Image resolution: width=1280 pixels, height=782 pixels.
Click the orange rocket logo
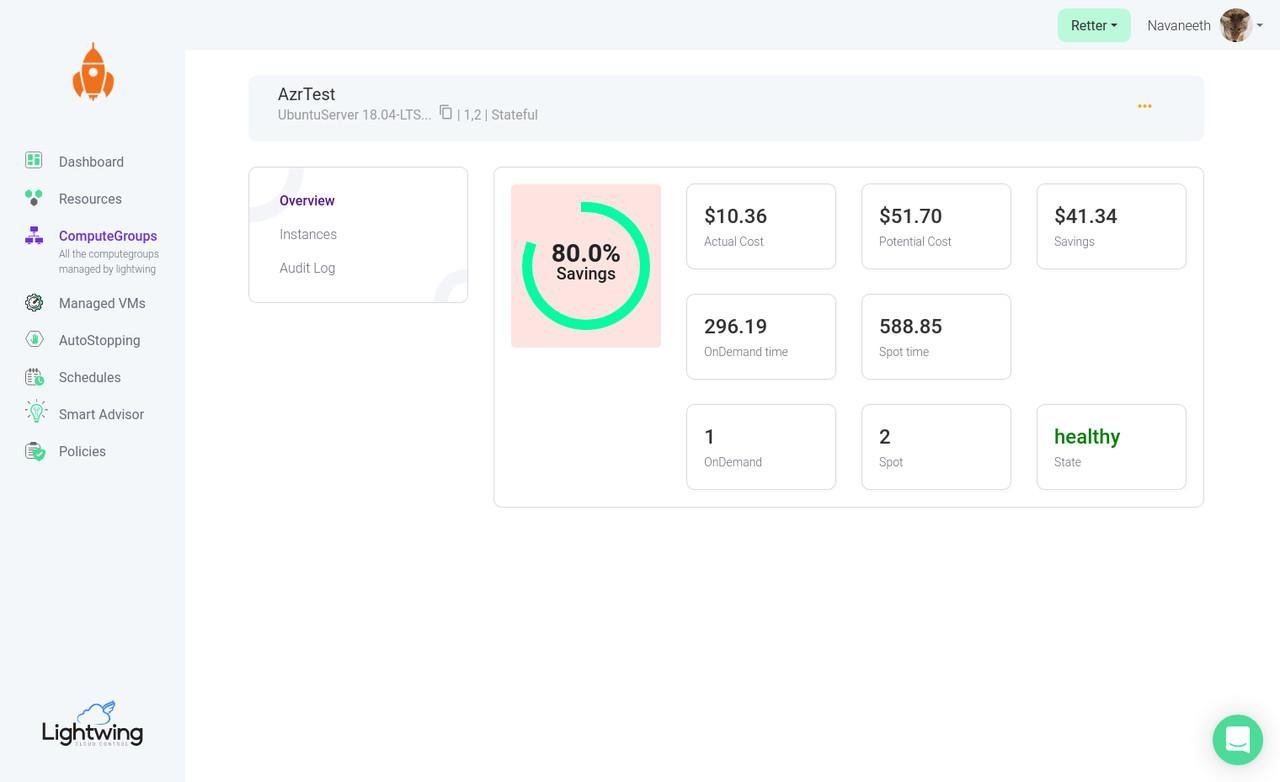click(93, 72)
